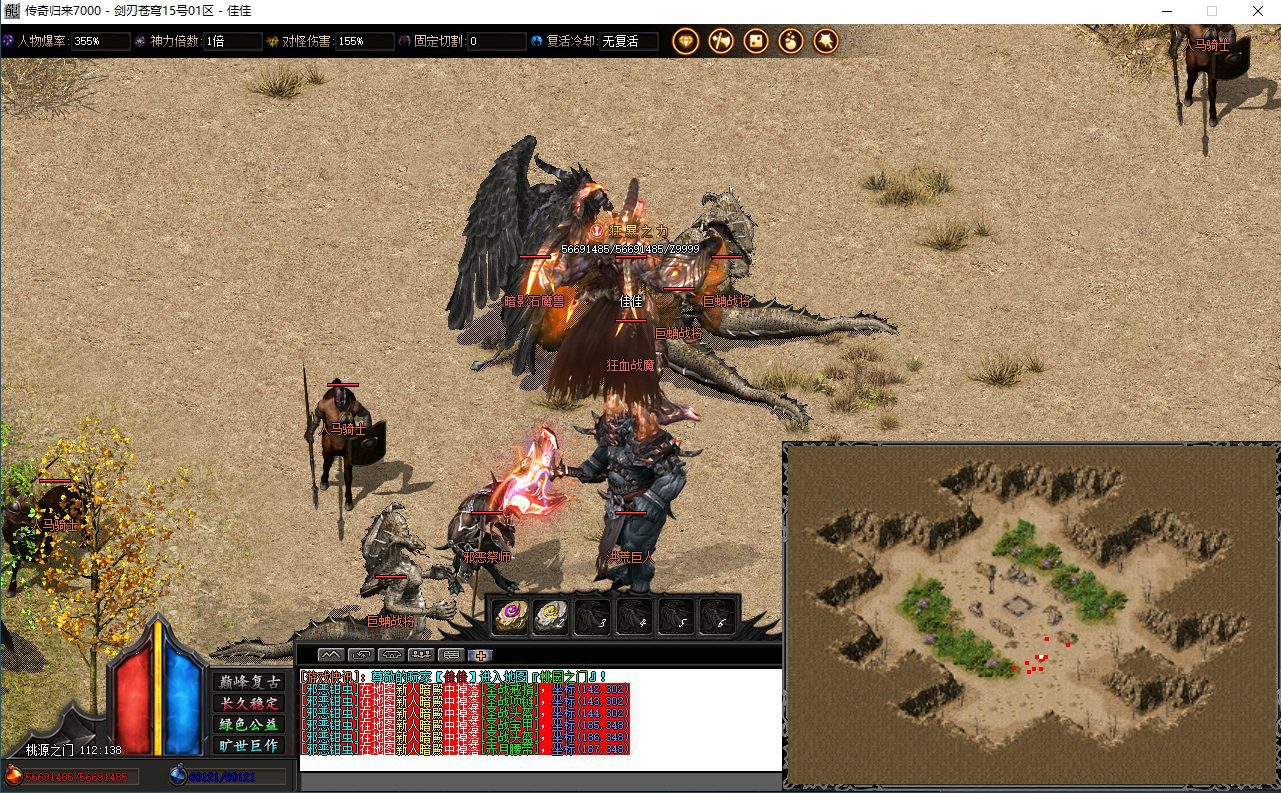Click the 神力倍数 value field showing 1倍
Image resolution: width=1281 pixels, height=793 pixels.
click(x=233, y=41)
